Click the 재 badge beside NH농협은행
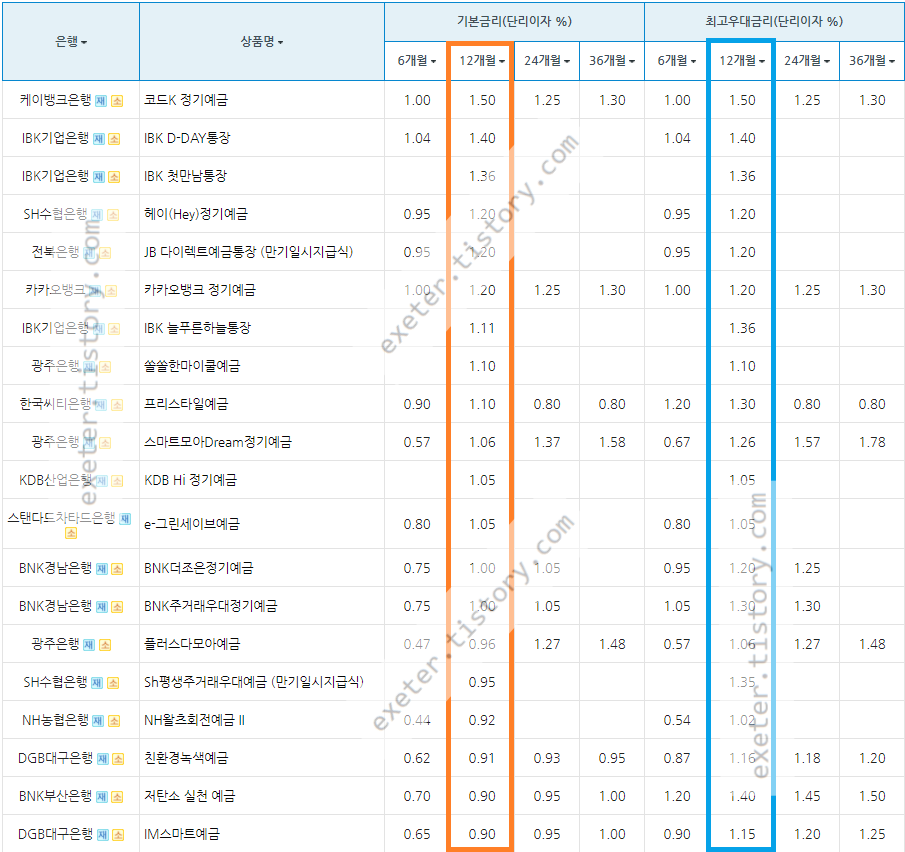 point(98,721)
